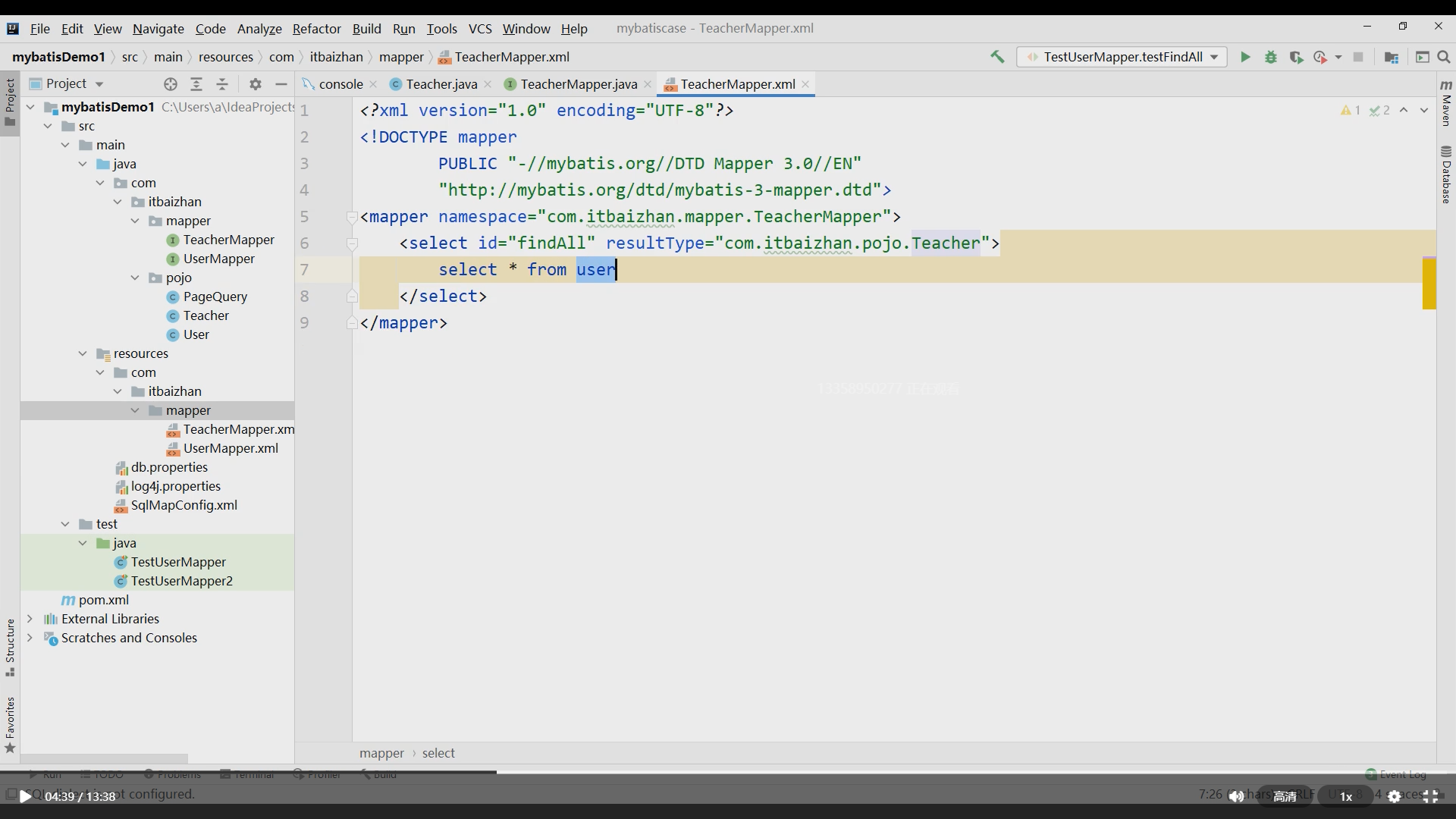The width and height of the screenshot is (1456, 819).
Task: Click the warnings indicator in editor corner
Action: pyautogui.click(x=1351, y=111)
